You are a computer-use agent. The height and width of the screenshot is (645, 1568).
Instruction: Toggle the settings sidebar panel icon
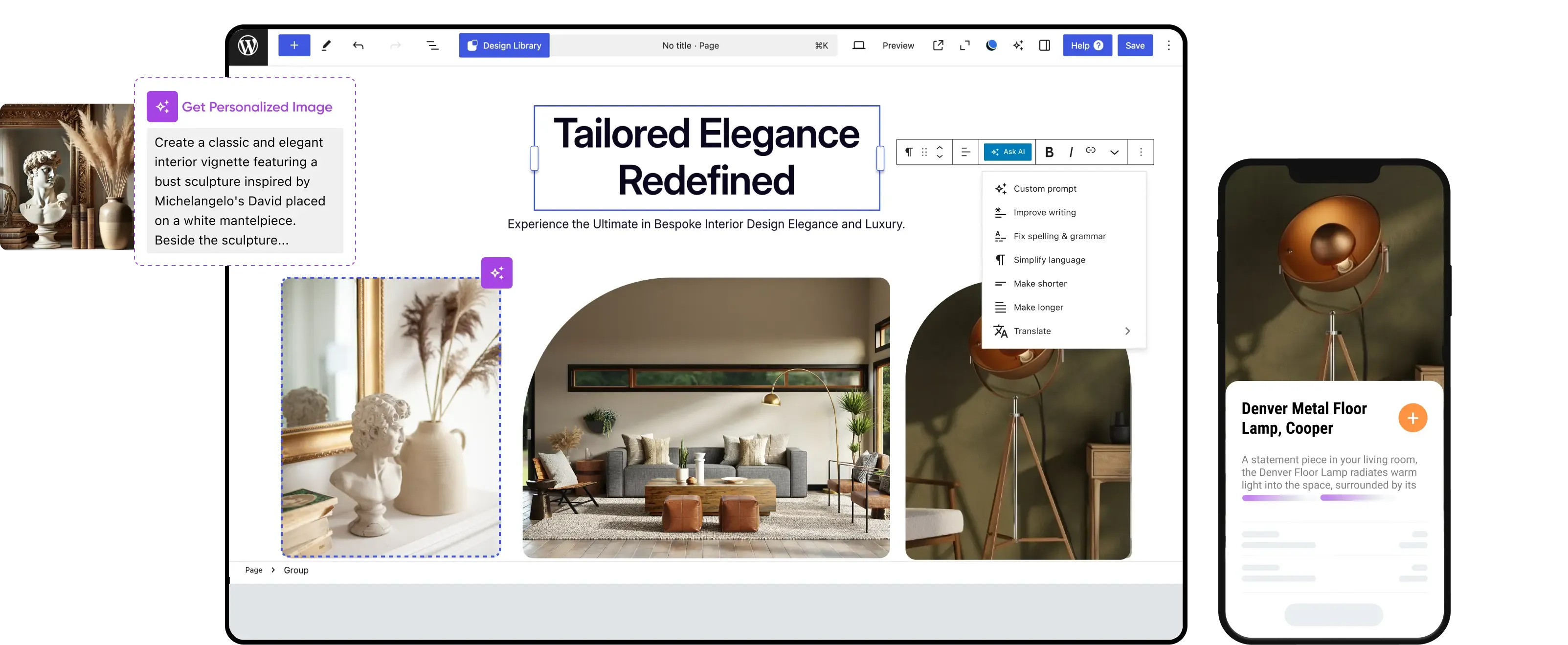(1045, 45)
